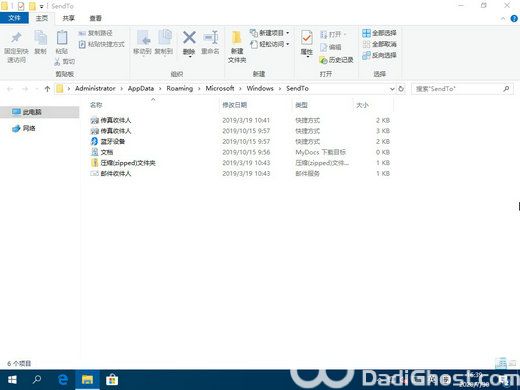Click Invert selection in ribbon
Image resolution: width=520 pixels, height=390 pixels.
(x=379, y=55)
